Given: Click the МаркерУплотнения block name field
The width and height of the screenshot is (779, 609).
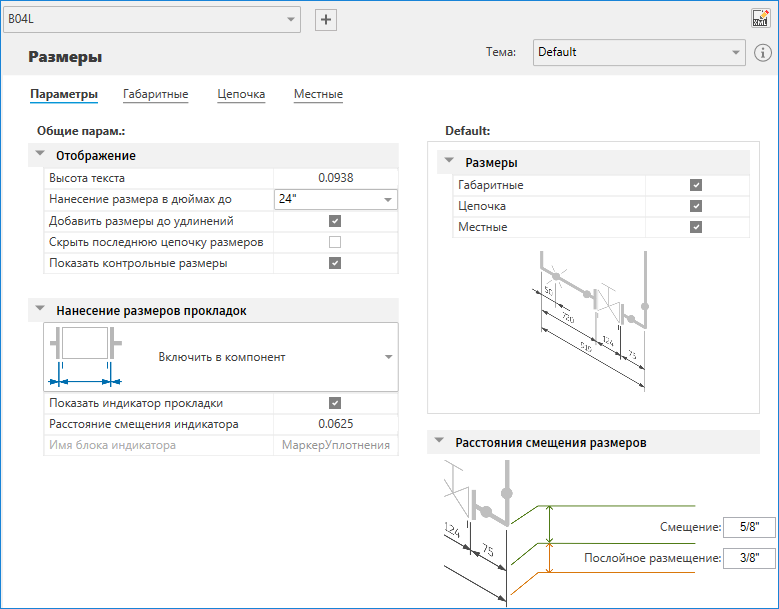Looking at the screenshot, I should [336, 445].
